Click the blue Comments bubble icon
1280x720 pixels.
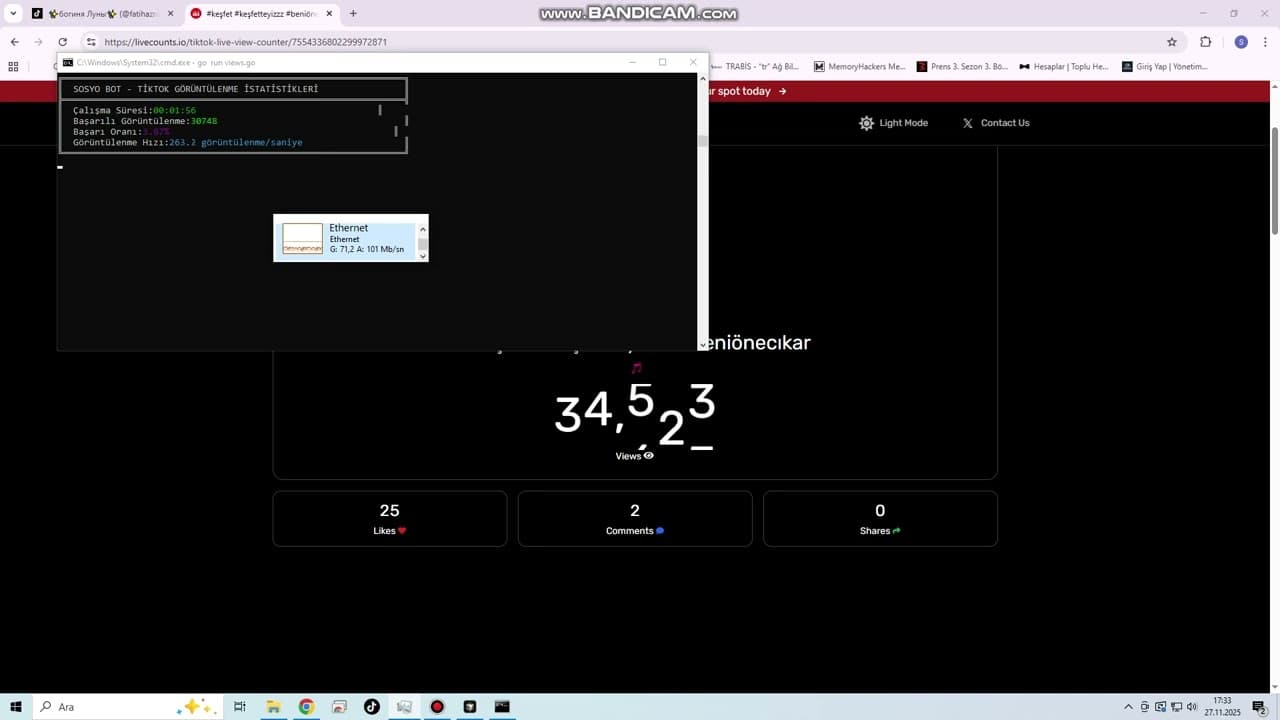coord(660,531)
